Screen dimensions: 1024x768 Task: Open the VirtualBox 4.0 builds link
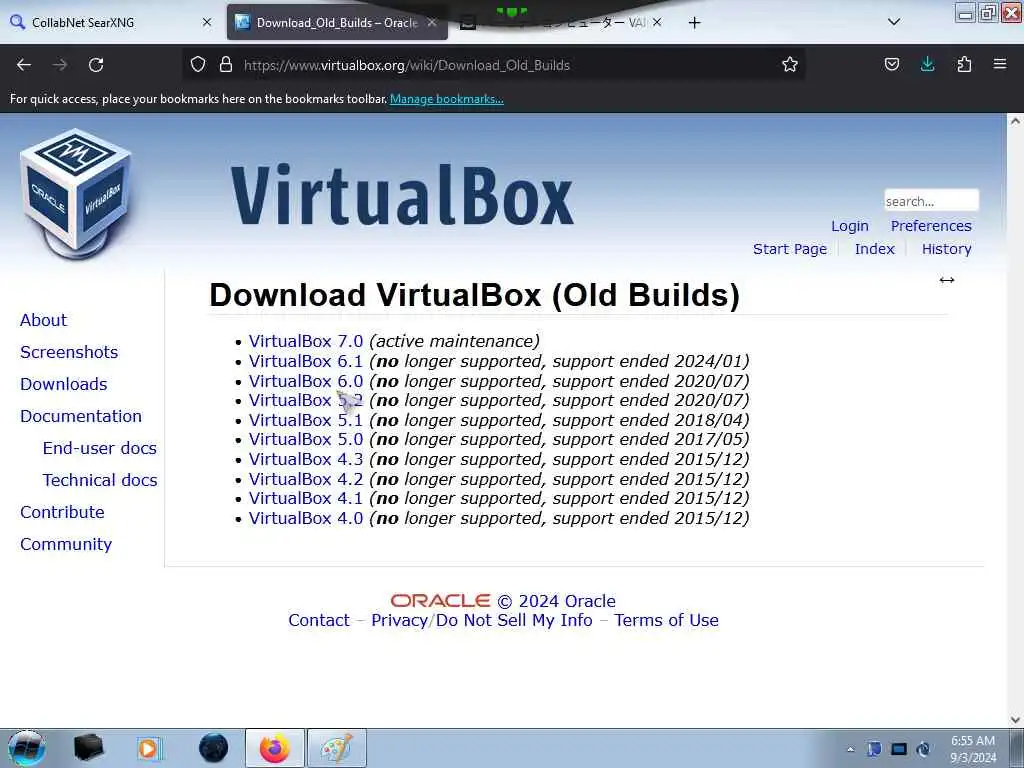pyautogui.click(x=306, y=518)
